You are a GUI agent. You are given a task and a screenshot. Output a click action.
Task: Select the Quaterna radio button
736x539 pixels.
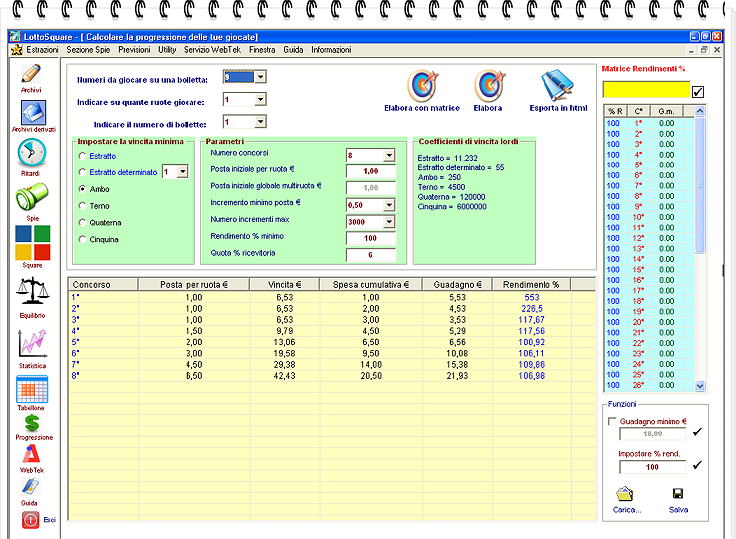82,223
